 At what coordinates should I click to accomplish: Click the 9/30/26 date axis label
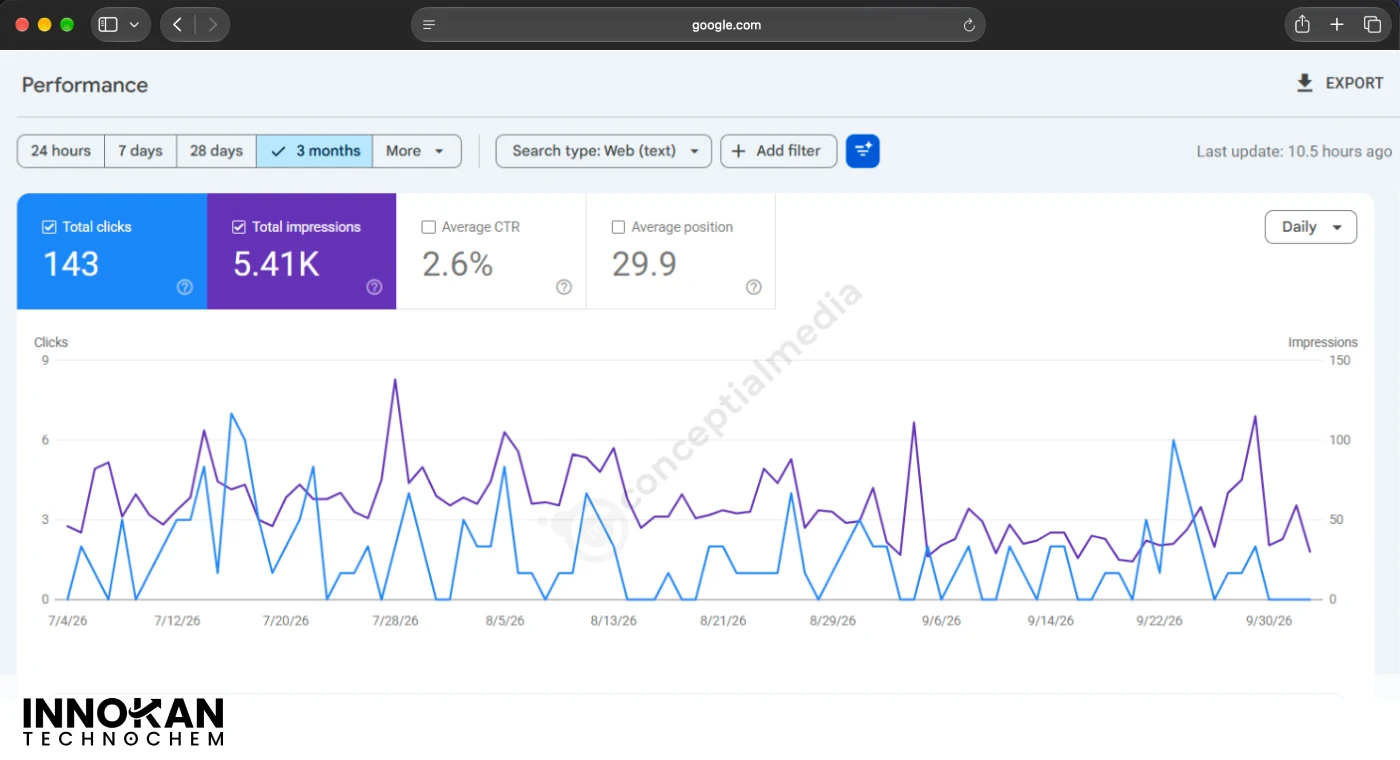[1269, 621]
